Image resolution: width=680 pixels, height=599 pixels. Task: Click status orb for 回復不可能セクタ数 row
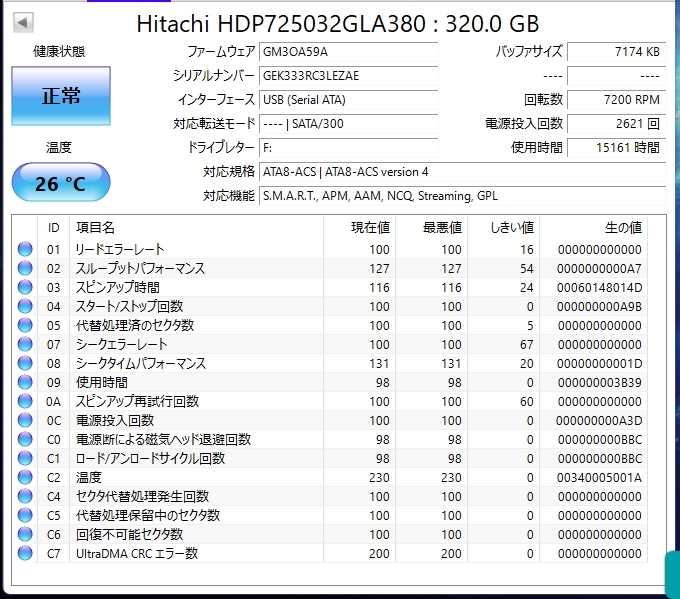click(25, 534)
